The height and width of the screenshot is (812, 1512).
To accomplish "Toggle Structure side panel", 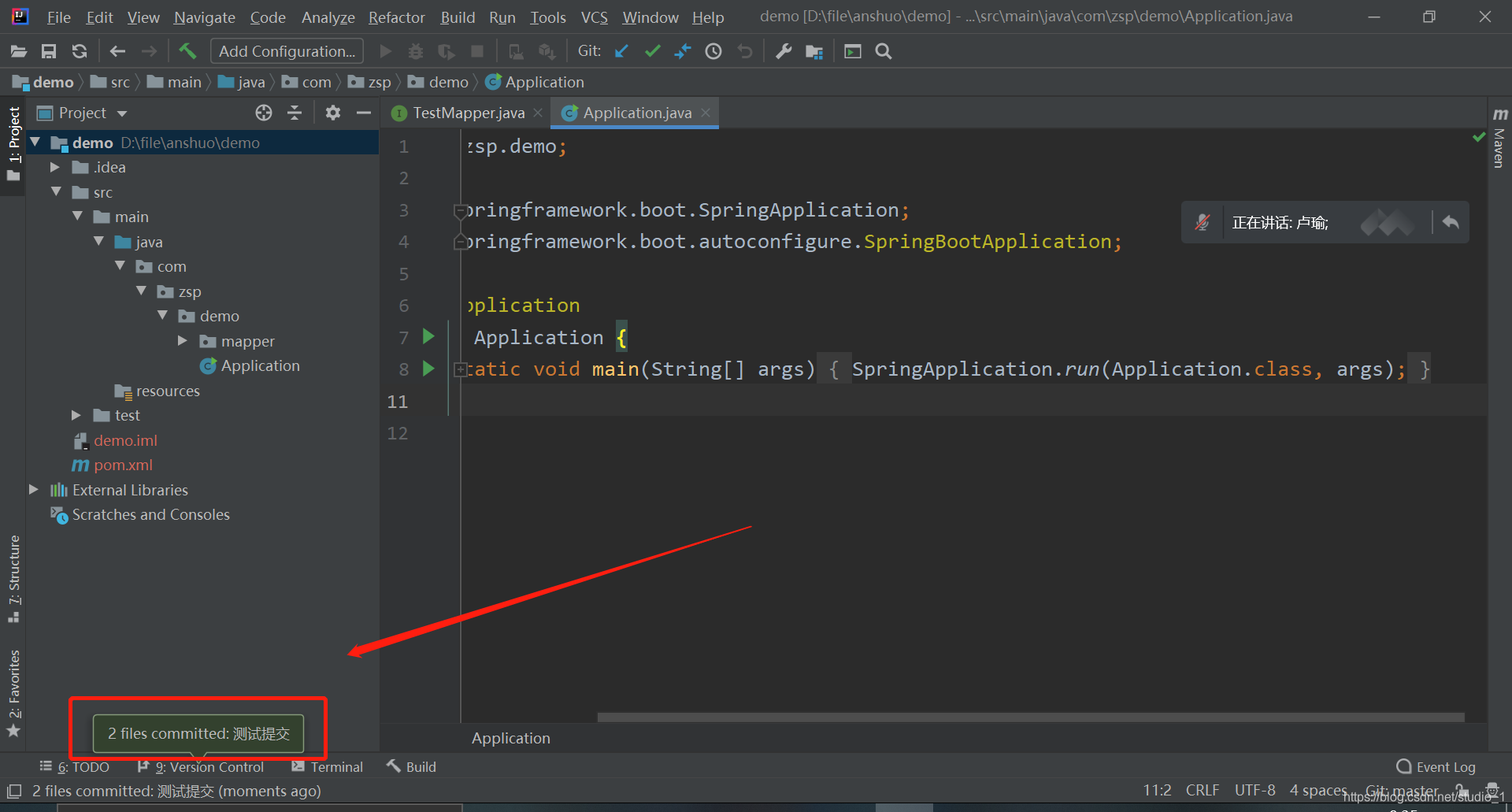I will [x=13, y=579].
